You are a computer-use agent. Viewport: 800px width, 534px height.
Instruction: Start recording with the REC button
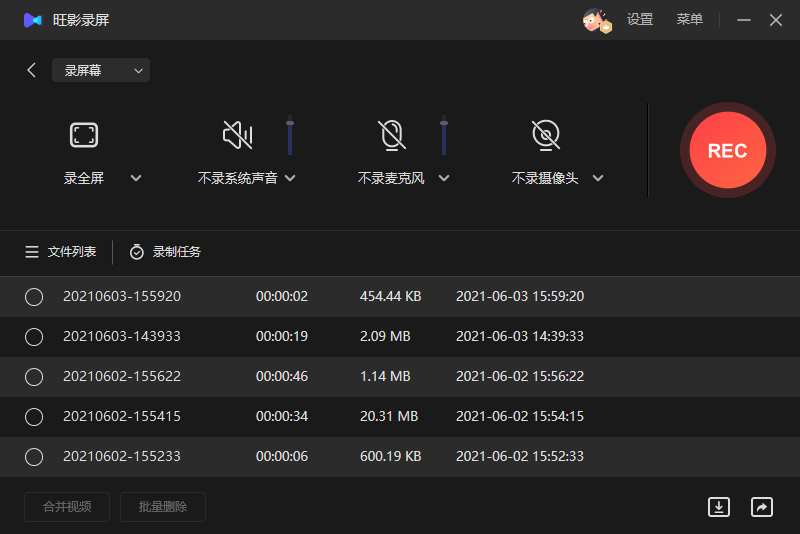728,150
